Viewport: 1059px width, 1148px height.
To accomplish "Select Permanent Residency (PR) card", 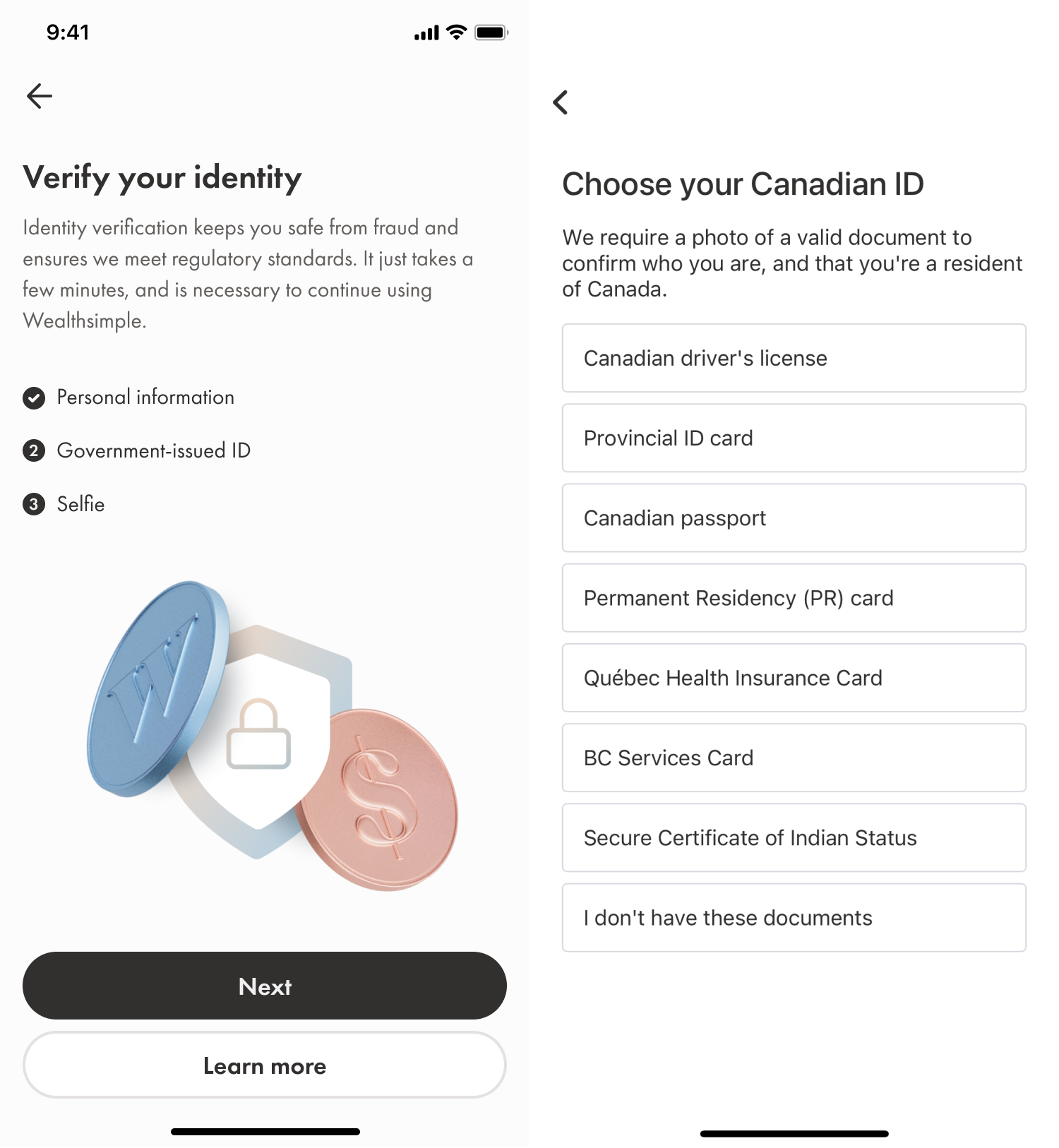I will pos(794,598).
